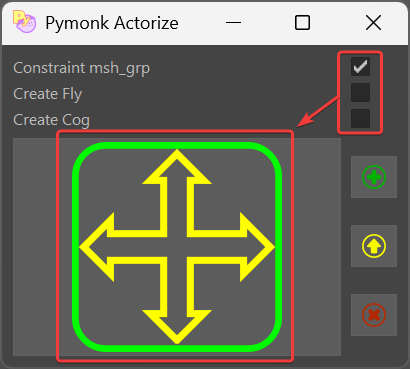Click the upward arrowhead of the yellow cross
The height and width of the screenshot is (369, 410).
coord(177,167)
